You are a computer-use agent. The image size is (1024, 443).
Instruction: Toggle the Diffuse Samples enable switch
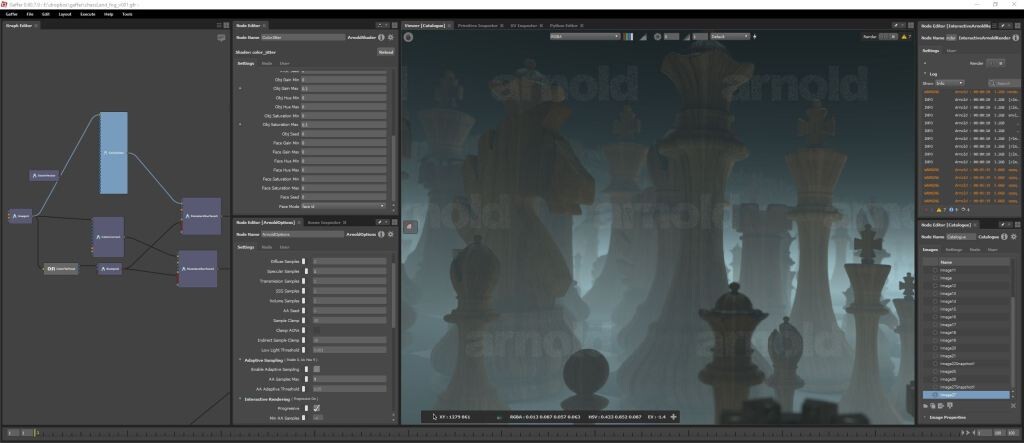(x=304, y=261)
